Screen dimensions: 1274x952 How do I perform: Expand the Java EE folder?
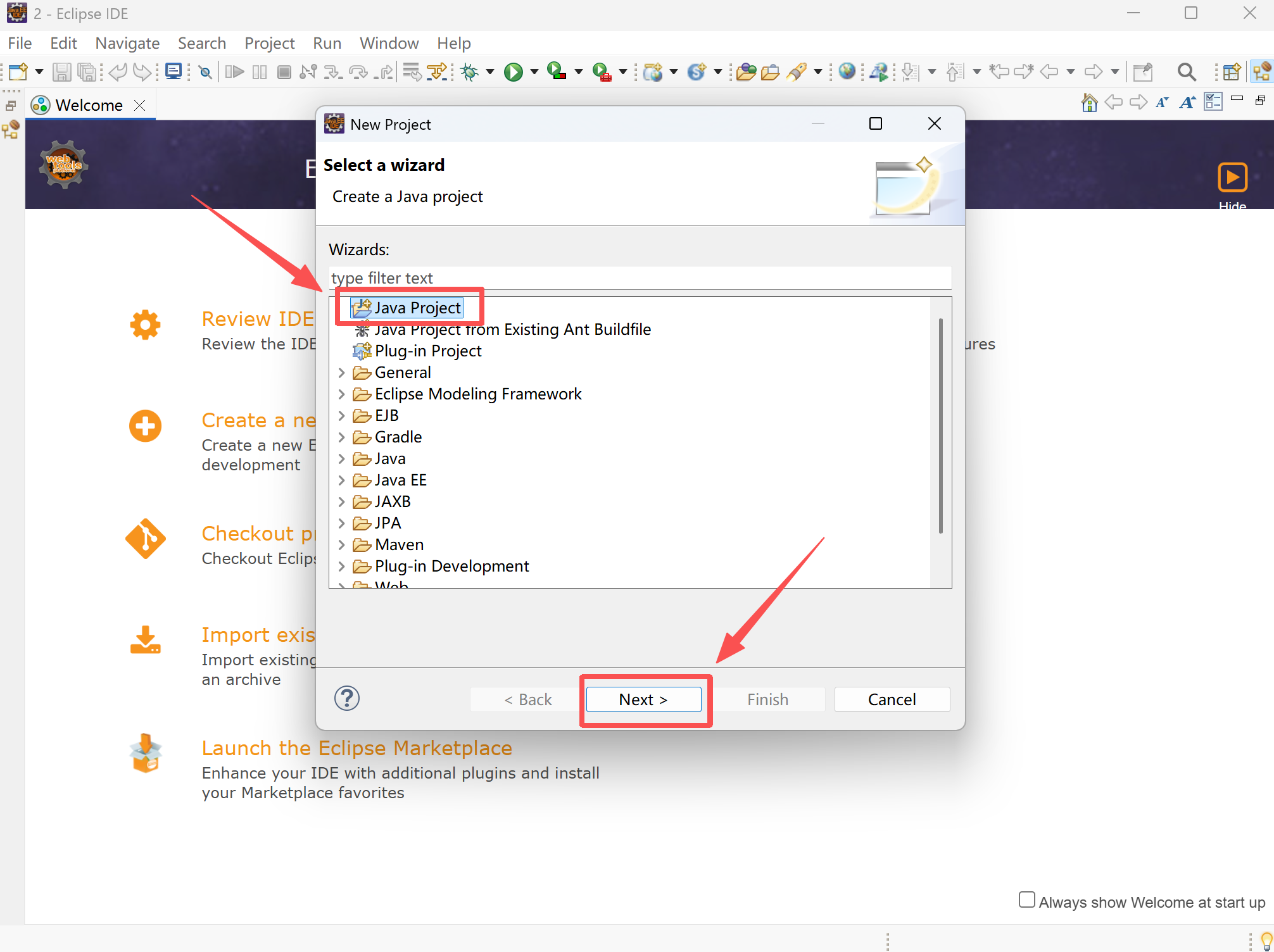tap(342, 480)
